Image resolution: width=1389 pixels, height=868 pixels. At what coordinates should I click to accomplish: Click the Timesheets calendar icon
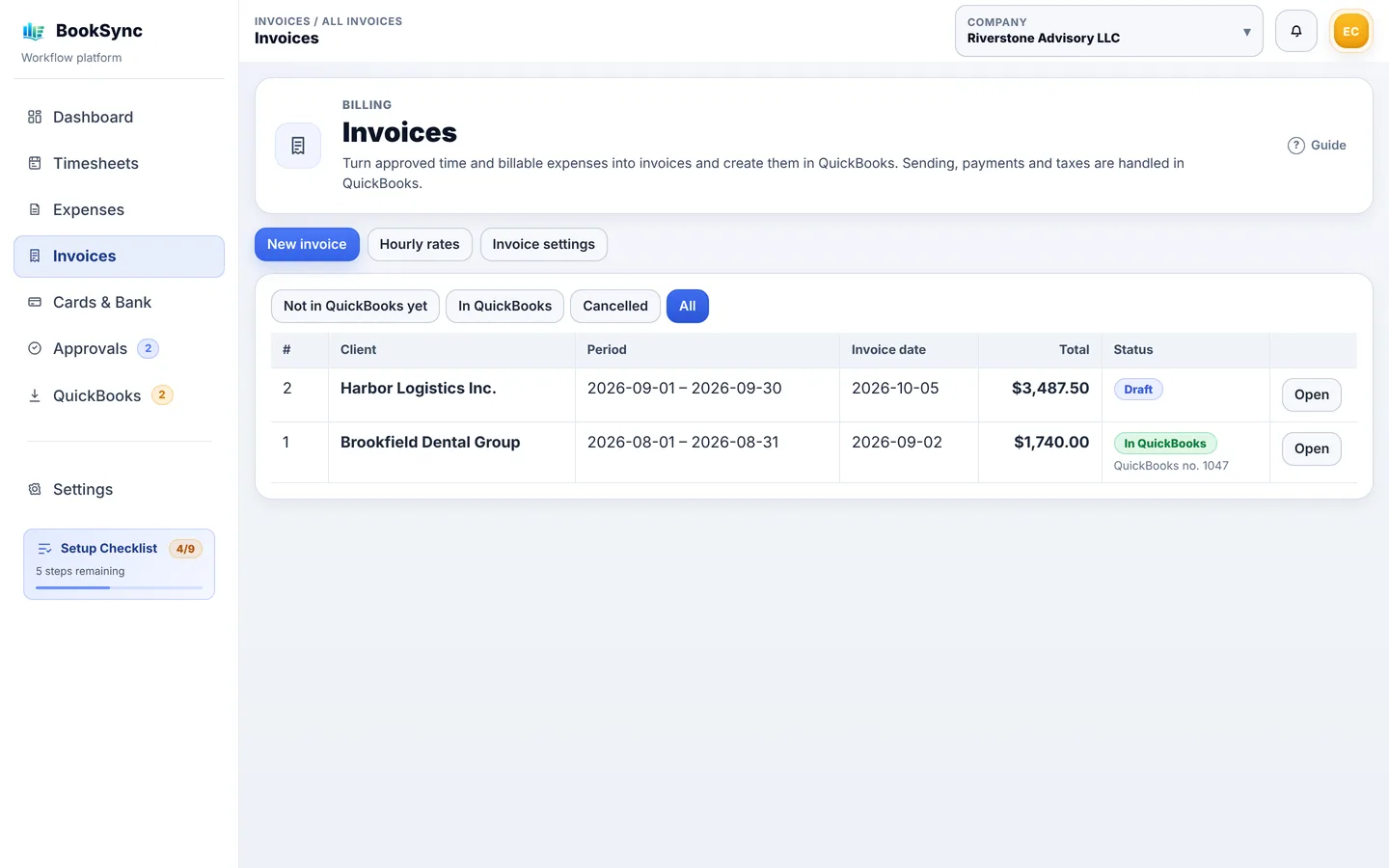coord(35,163)
